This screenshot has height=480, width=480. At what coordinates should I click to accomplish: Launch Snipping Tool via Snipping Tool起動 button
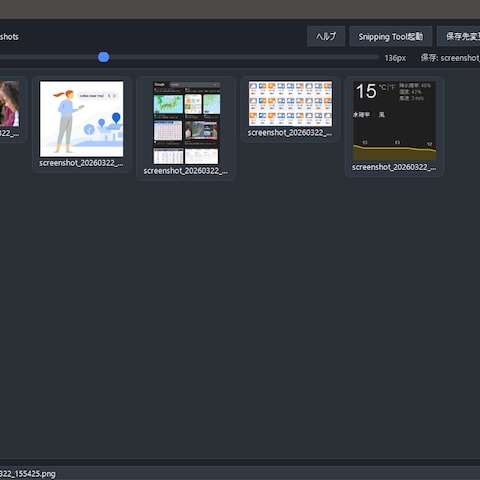click(x=391, y=36)
